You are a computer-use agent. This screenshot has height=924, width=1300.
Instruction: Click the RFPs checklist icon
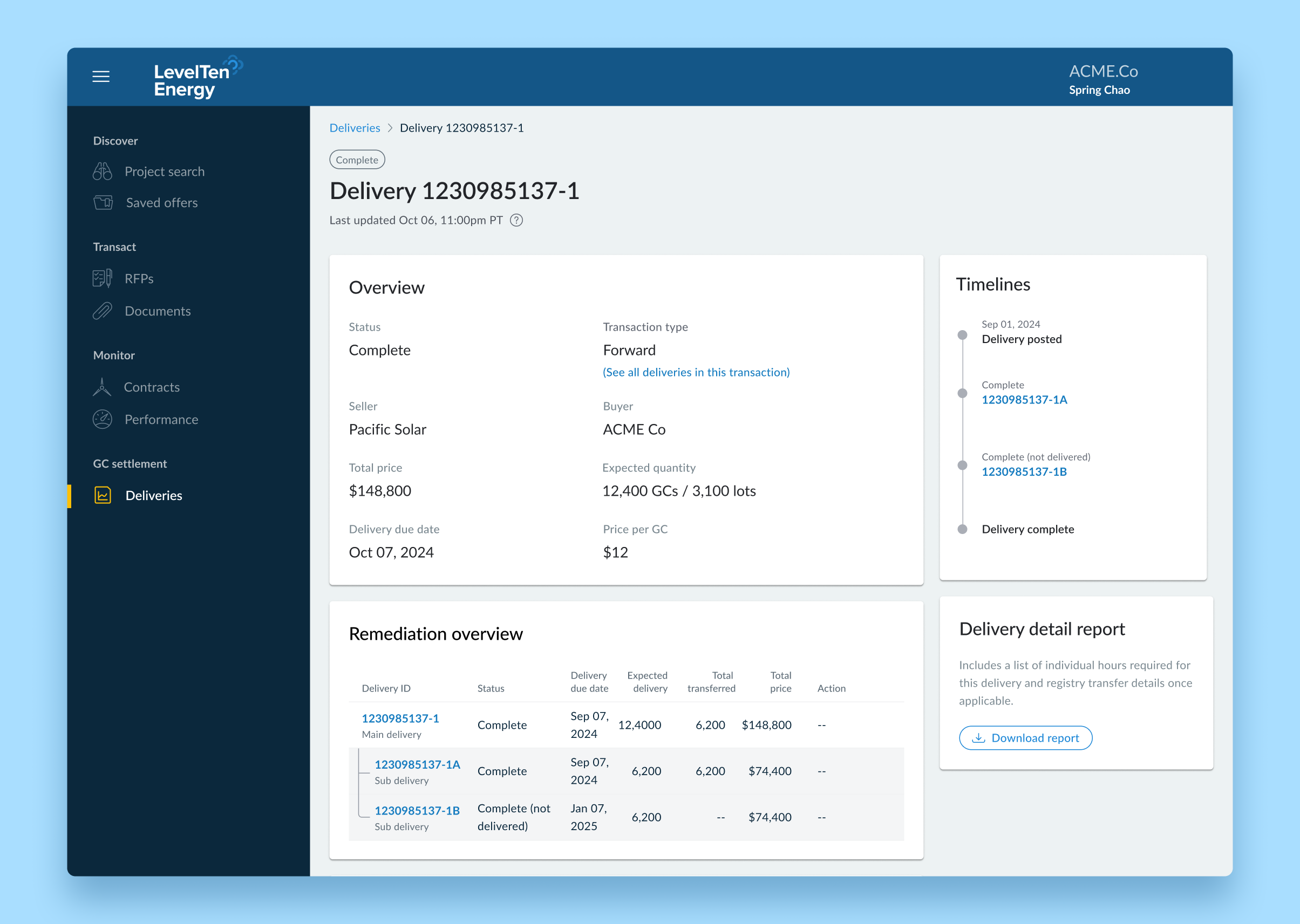tap(103, 278)
